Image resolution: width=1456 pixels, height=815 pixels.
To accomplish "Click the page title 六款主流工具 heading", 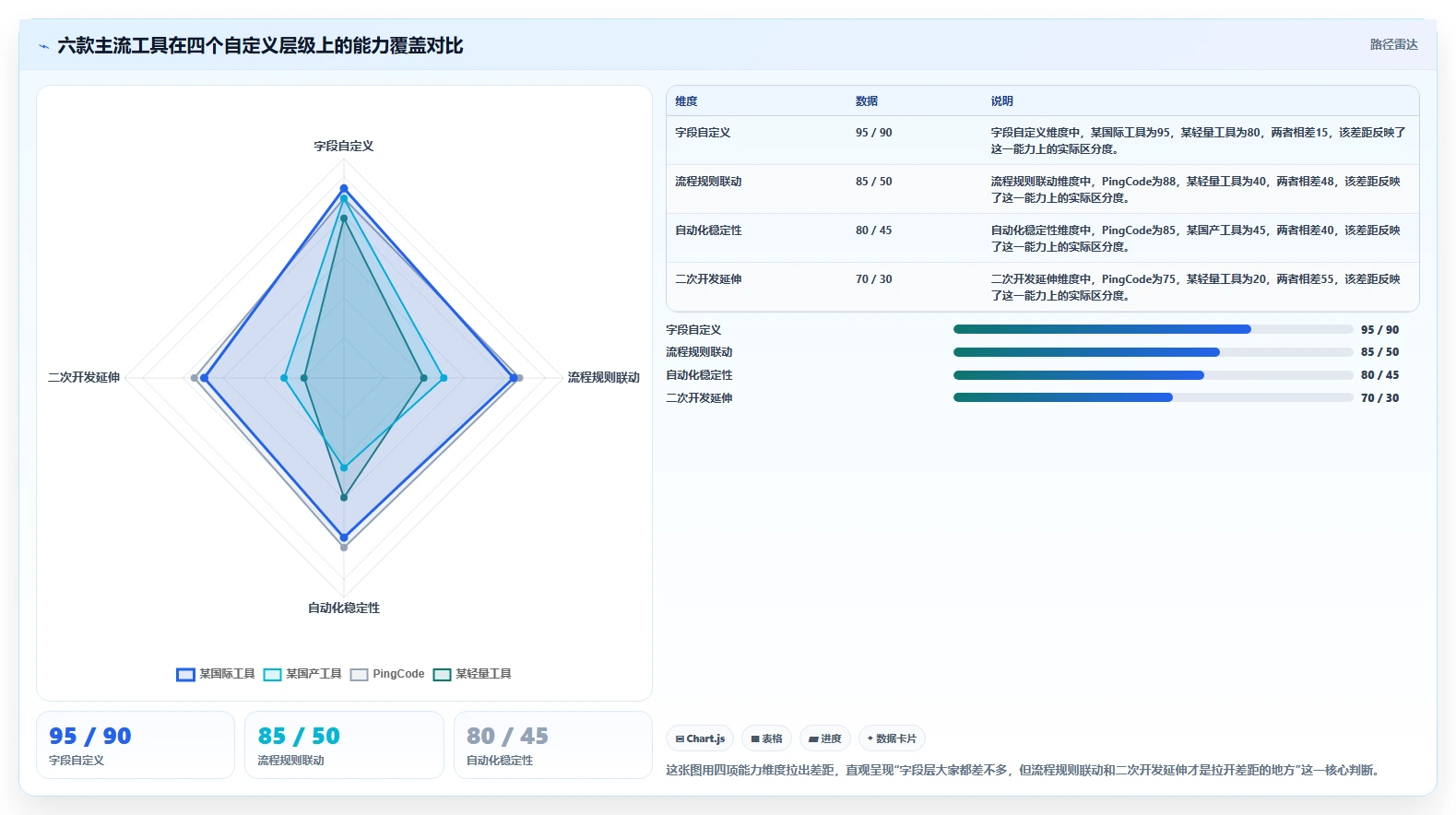I will (260, 45).
